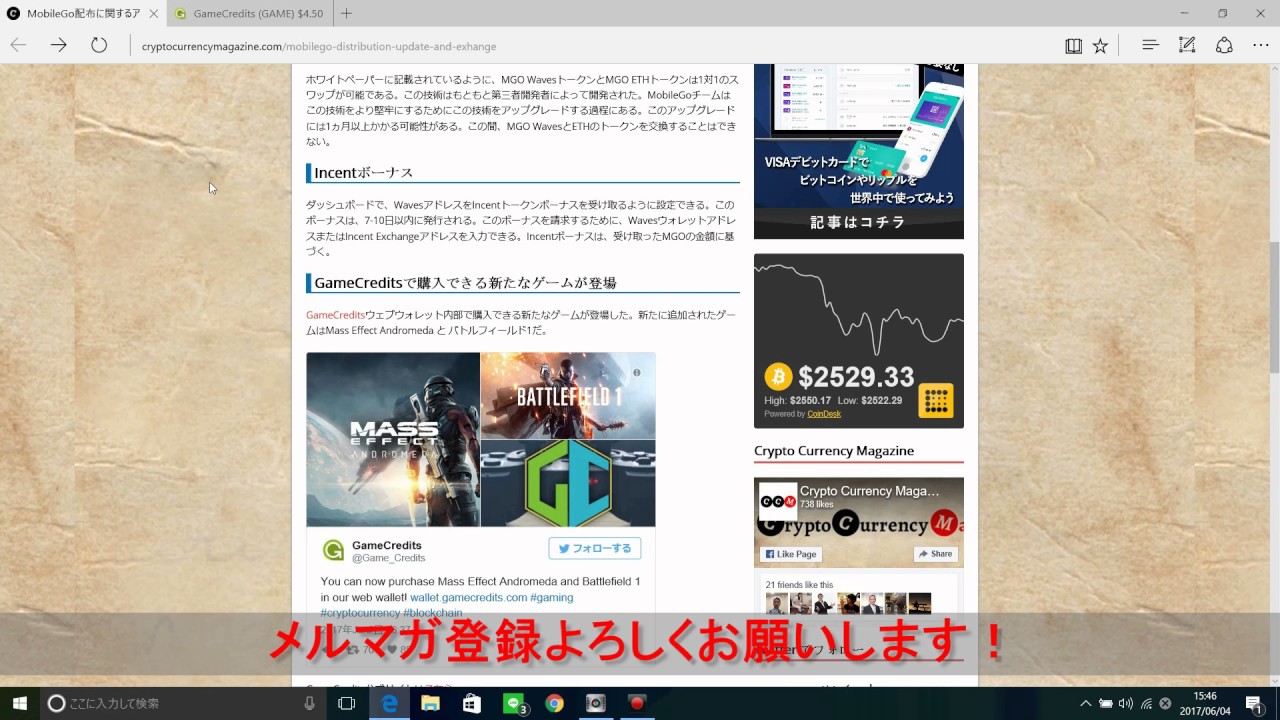Image resolution: width=1280 pixels, height=720 pixels.
Task: Click Facebook Like Page button
Action: pyautogui.click(x=792, y=554)
